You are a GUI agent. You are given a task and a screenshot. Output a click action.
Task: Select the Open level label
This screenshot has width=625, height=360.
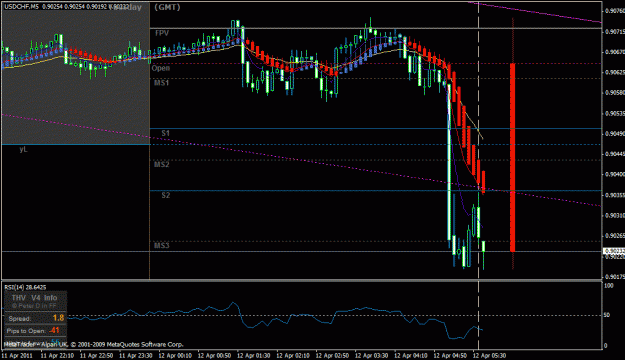pos(161,68)
